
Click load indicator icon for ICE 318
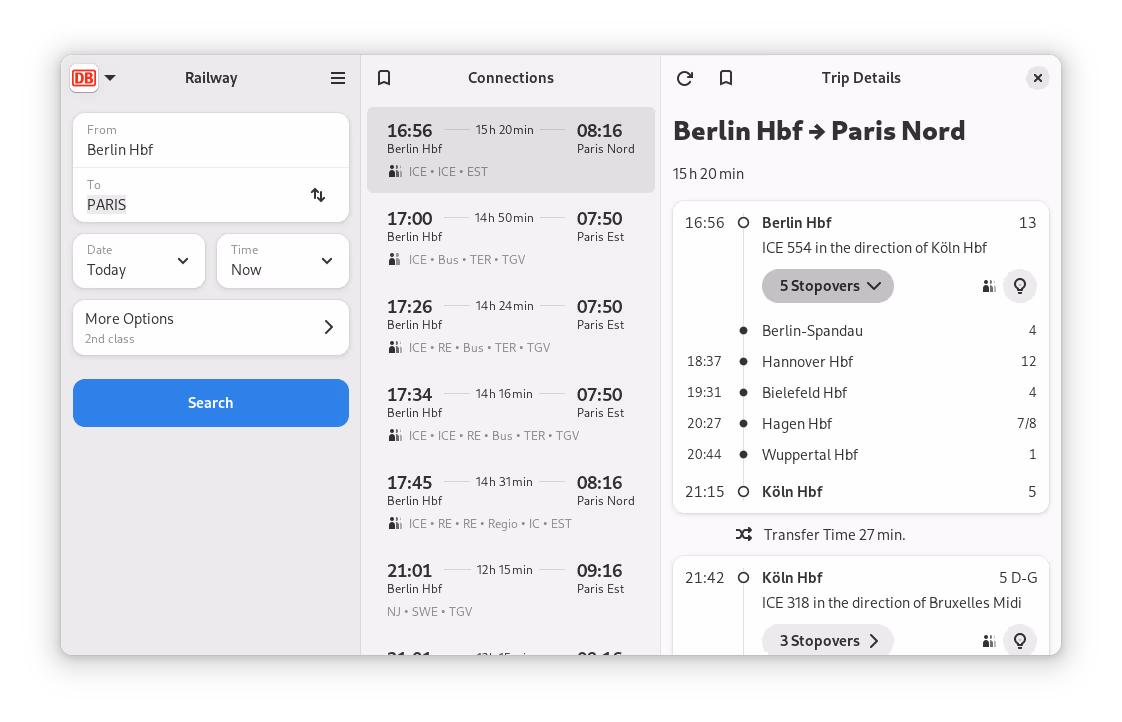989,641
